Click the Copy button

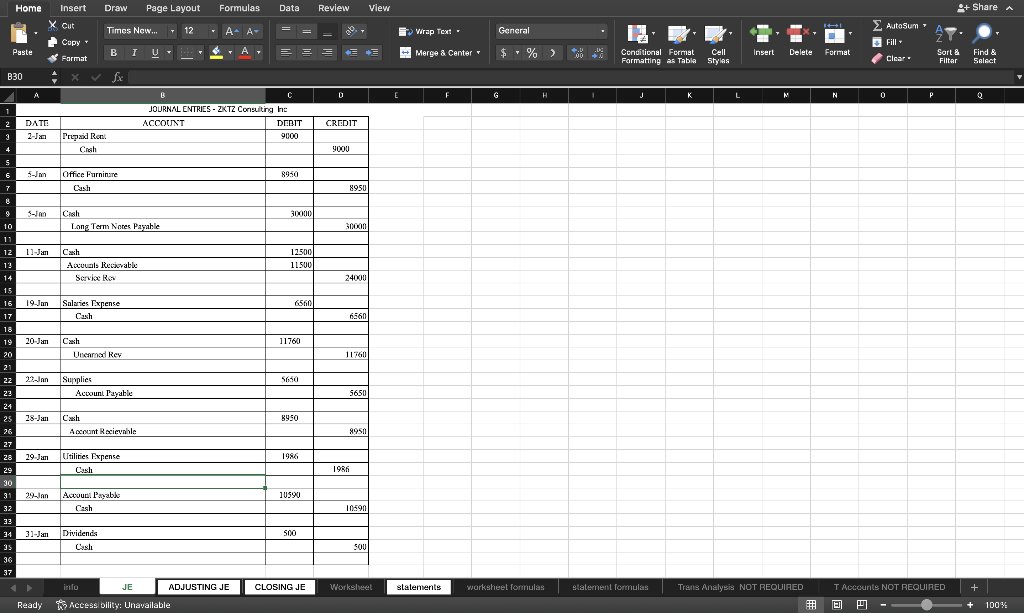(x=65, y=42)
